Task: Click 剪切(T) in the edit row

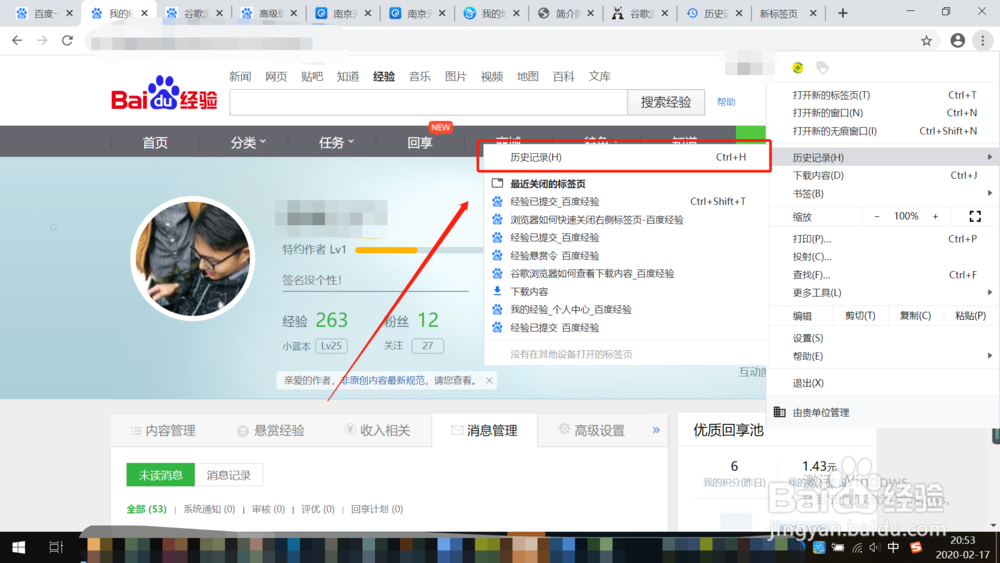Action: pos(860,316)
